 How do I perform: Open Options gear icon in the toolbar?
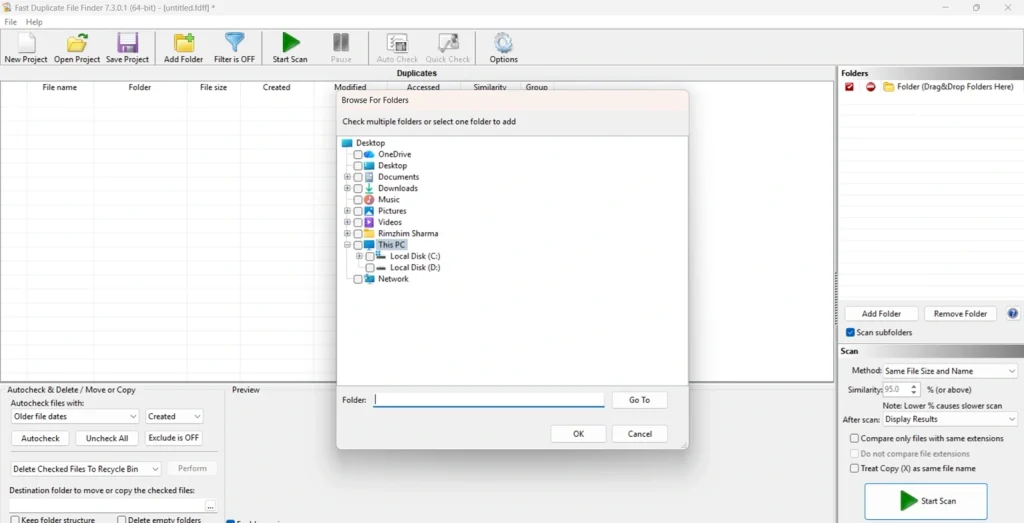[x=504, y=43]
